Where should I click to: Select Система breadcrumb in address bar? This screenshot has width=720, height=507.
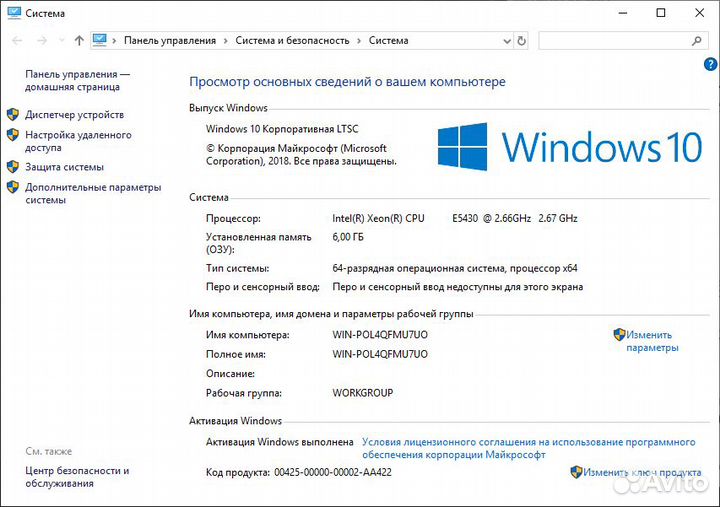tap(388, 40)
